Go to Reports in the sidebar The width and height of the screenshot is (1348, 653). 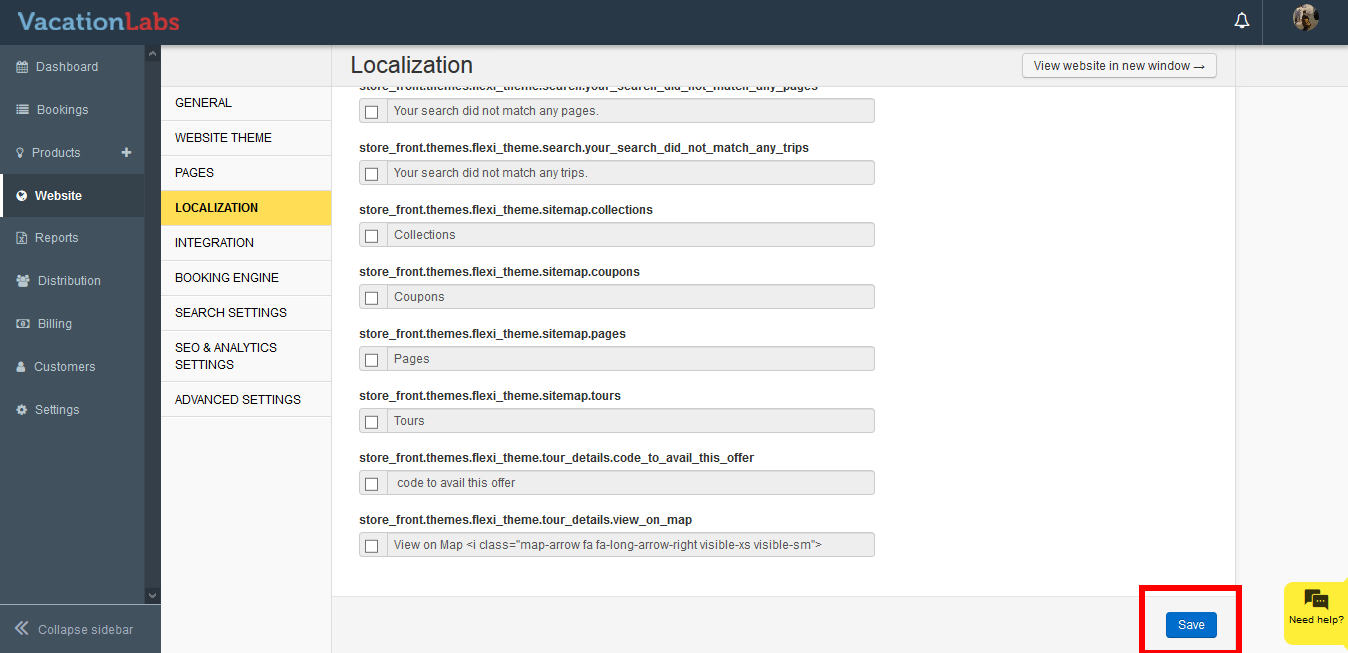coord(56,238)
